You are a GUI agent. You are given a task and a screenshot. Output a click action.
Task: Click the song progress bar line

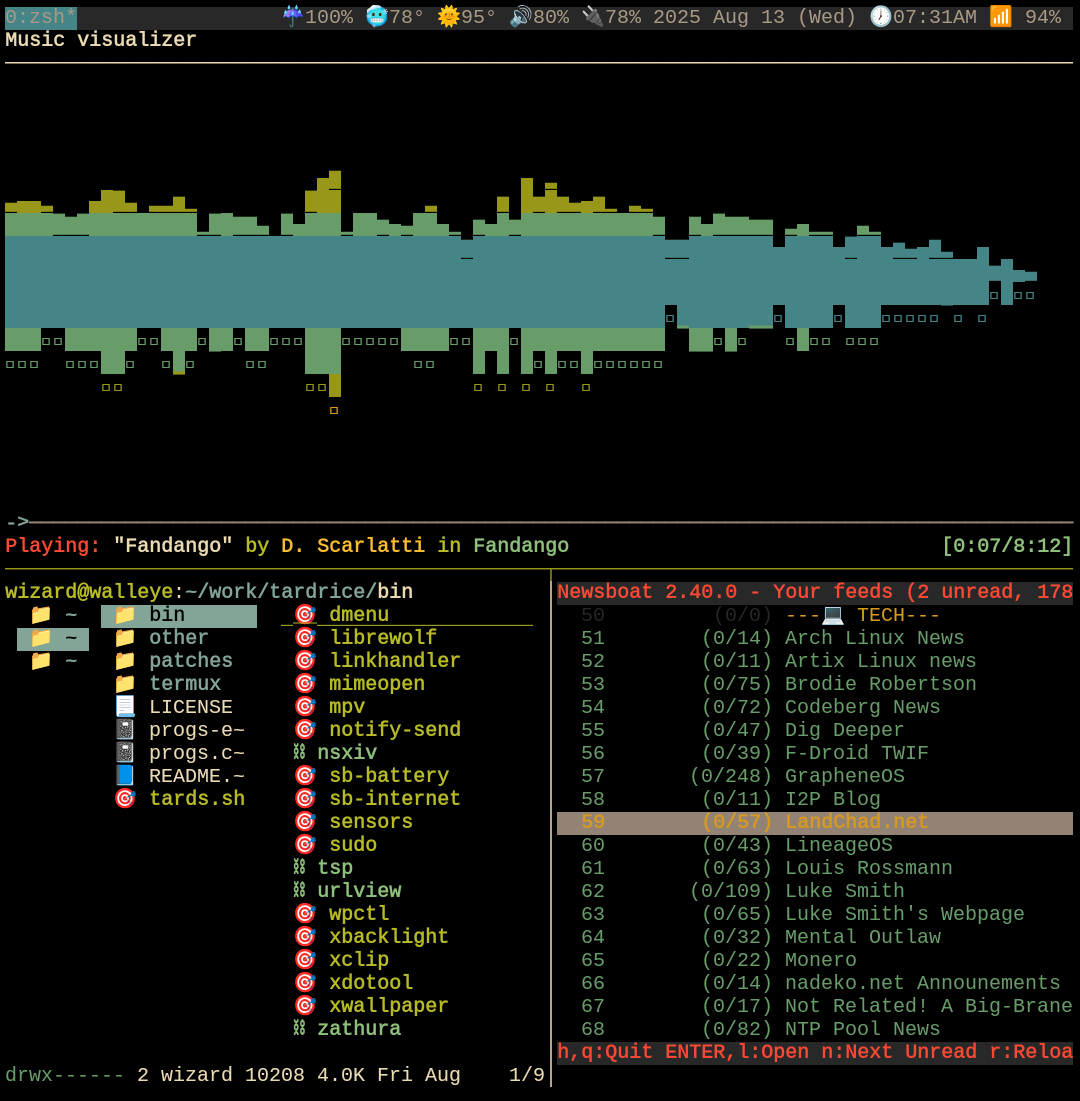coord(550,522)
